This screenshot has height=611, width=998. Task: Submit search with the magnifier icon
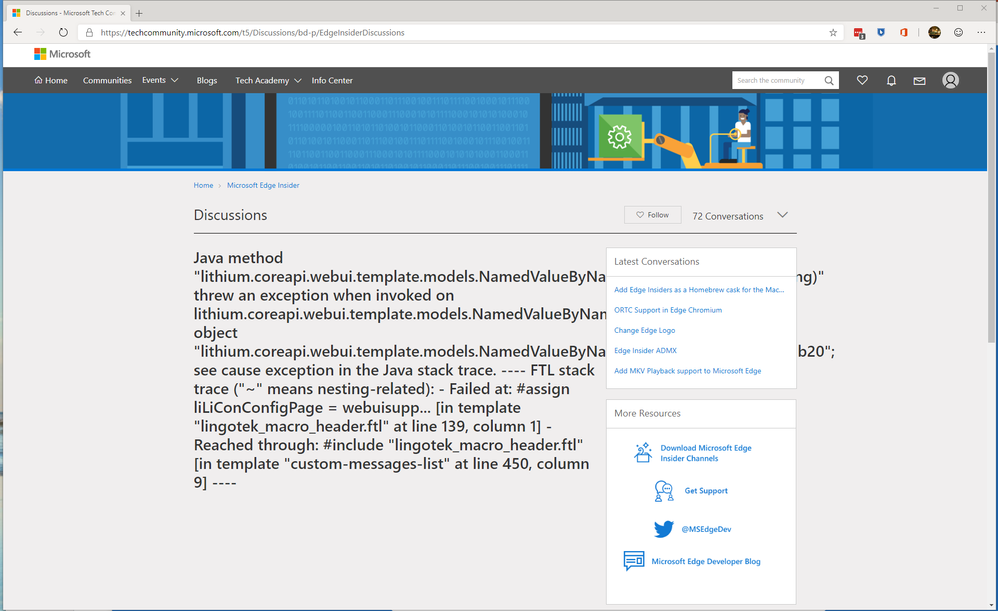(829, 80)
